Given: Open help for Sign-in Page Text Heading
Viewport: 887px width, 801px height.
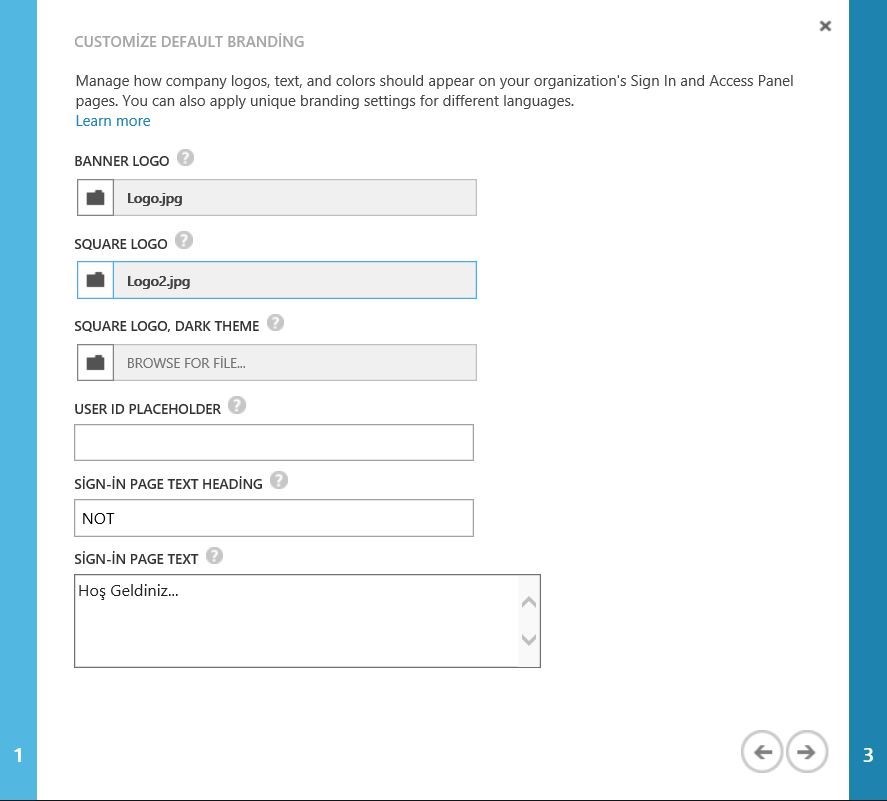Looking at the screenshot, I should [279, 480].
